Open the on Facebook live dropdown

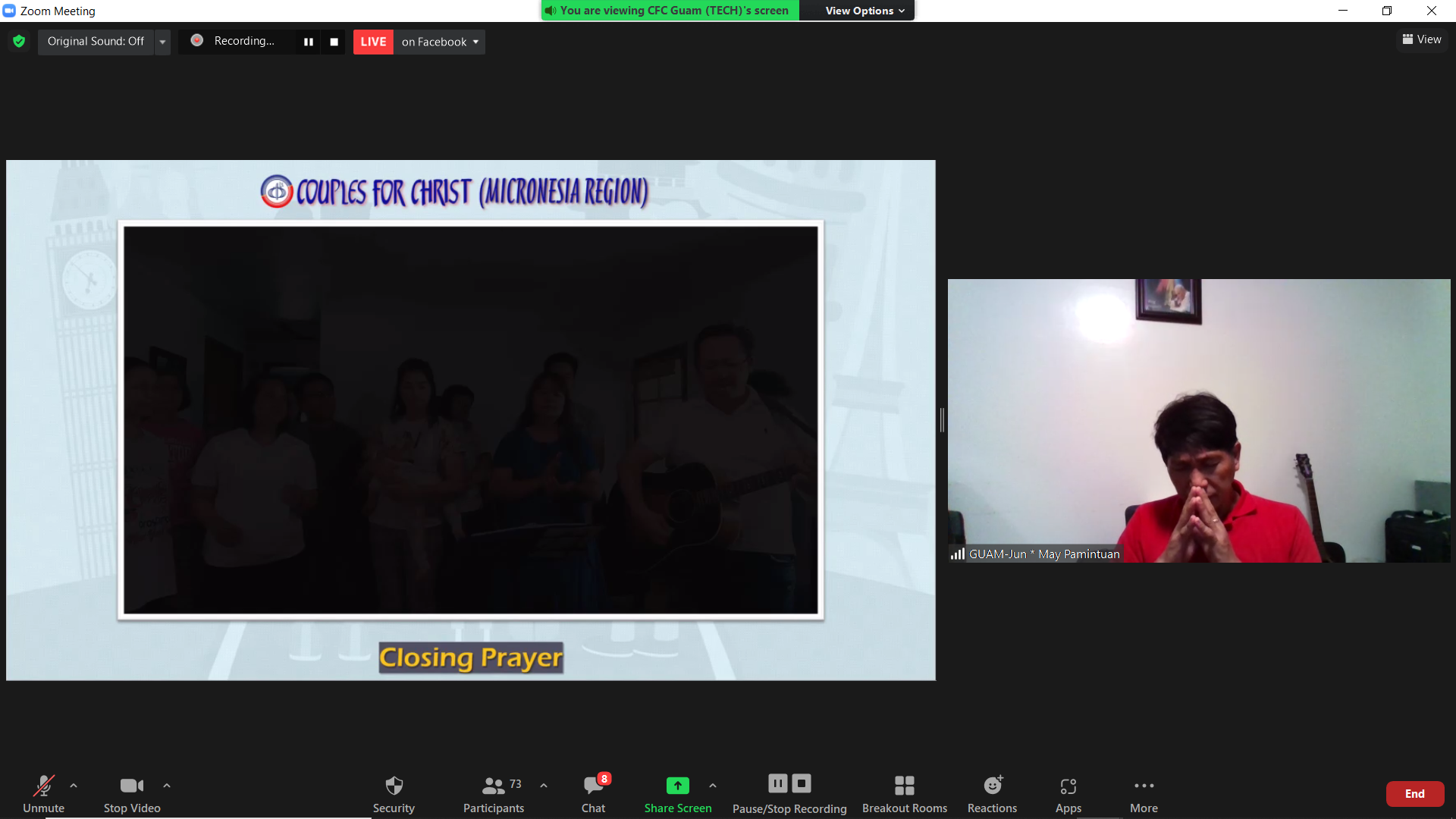click(440, 42)
